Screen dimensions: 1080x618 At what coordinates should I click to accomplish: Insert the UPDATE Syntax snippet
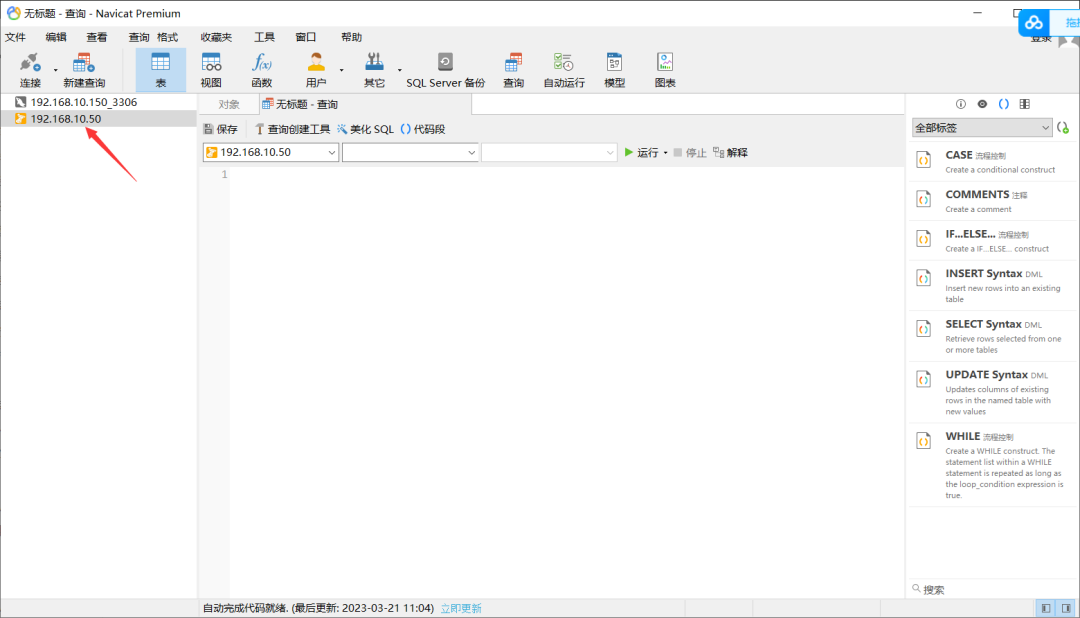point(993,392)
